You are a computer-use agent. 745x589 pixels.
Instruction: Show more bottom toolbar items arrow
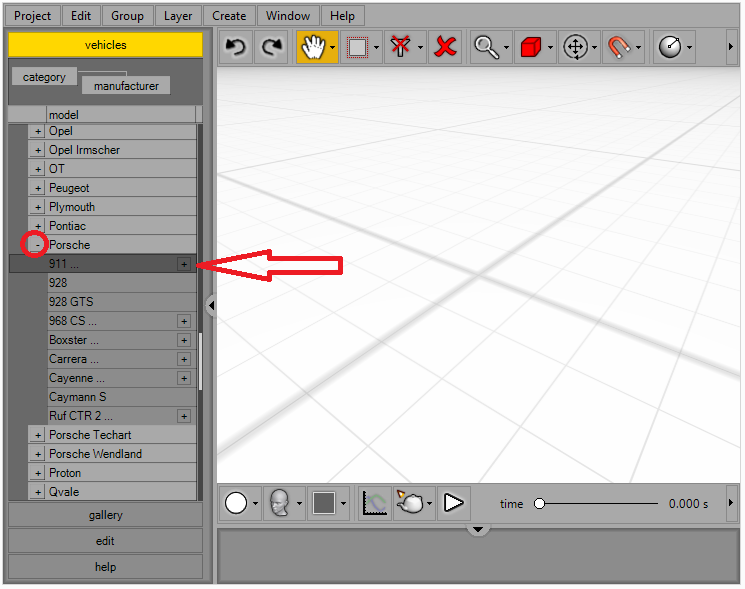click(731, 503)
